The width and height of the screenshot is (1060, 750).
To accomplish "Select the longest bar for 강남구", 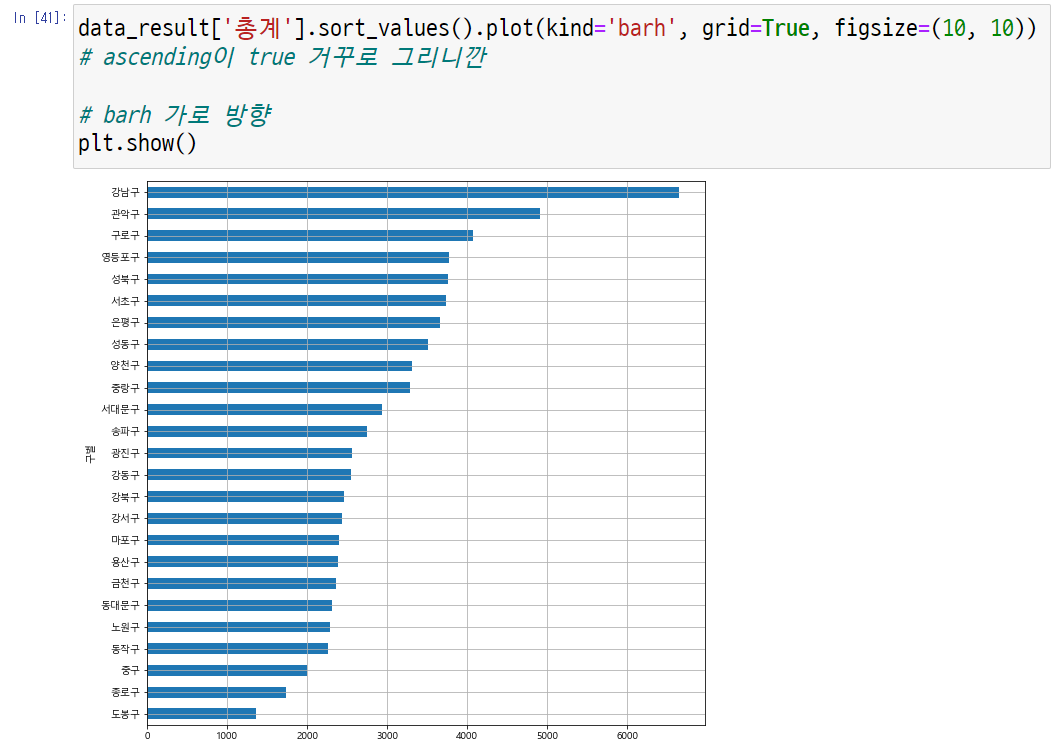I will point(413,193).
